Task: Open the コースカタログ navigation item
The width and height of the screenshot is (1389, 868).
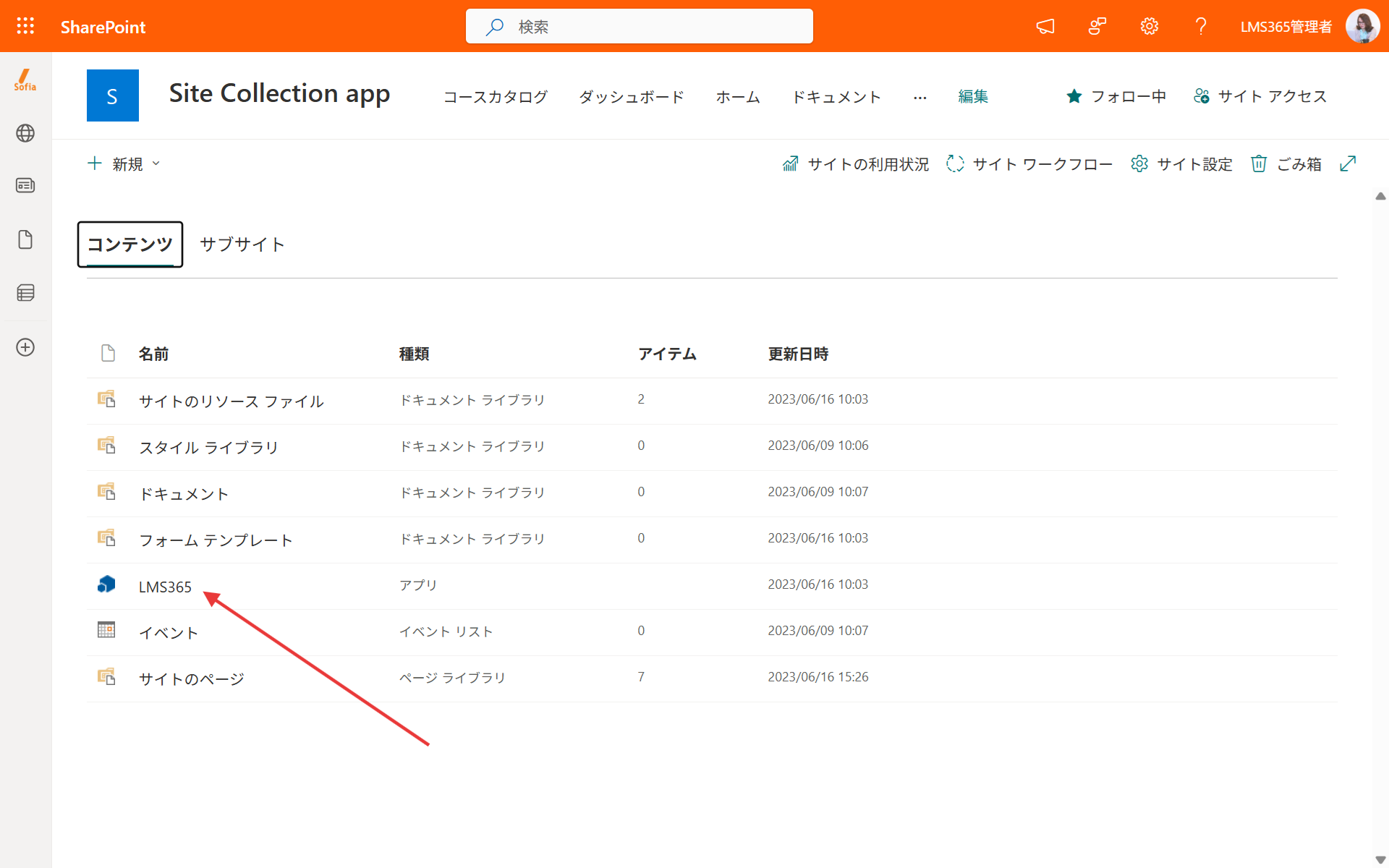Action: pos(496,97)
